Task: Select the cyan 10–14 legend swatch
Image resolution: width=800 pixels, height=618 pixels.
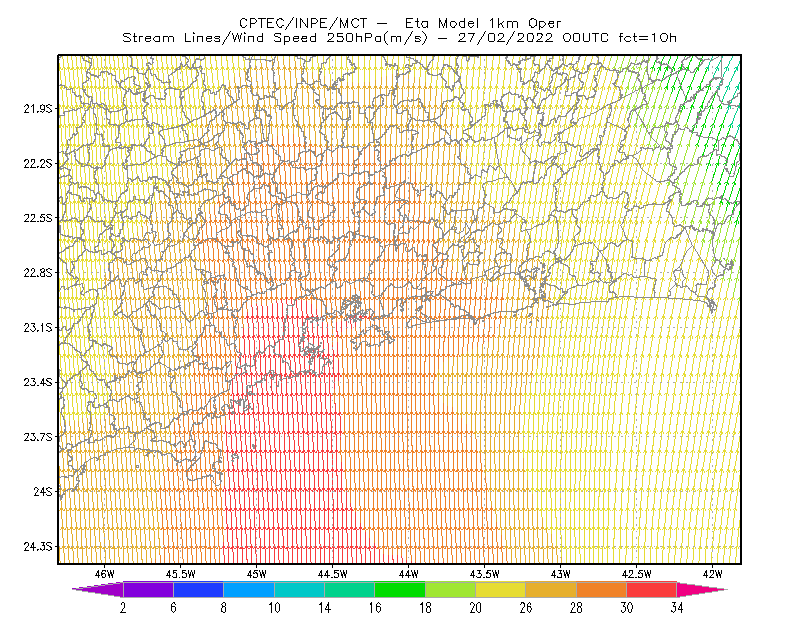Action: point(299,589)
